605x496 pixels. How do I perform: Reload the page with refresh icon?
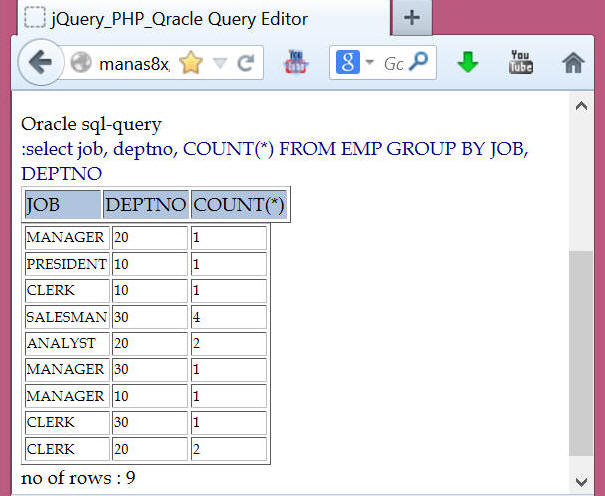[246, 63]
